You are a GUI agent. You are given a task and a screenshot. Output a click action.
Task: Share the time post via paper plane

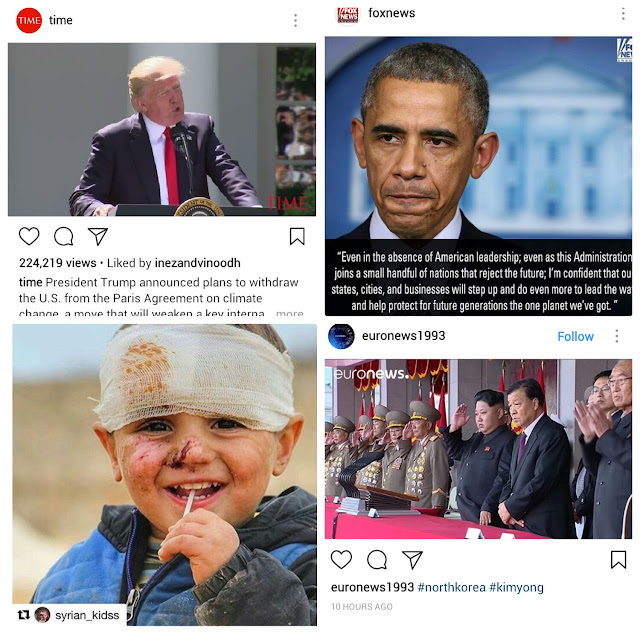pos(98,236)
